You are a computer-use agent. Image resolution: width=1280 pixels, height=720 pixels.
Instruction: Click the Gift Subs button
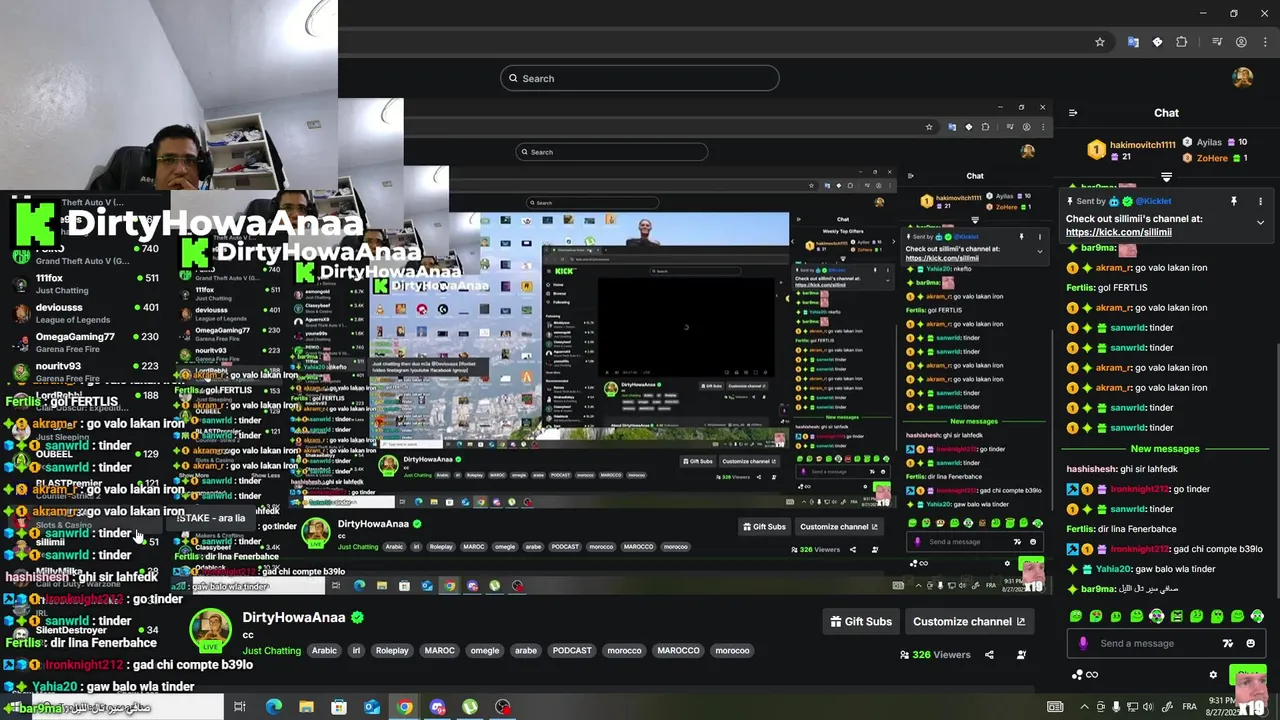[861, 621]
